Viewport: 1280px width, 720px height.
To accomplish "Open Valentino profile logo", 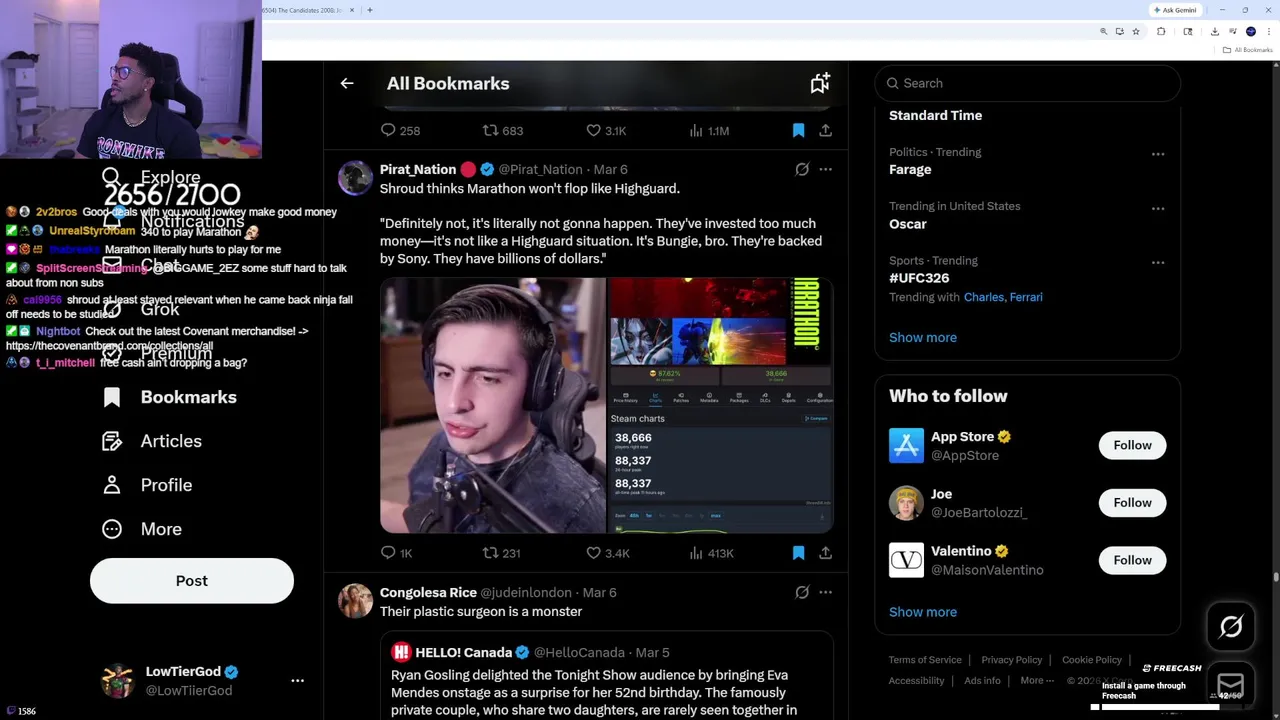I will 906,560.
